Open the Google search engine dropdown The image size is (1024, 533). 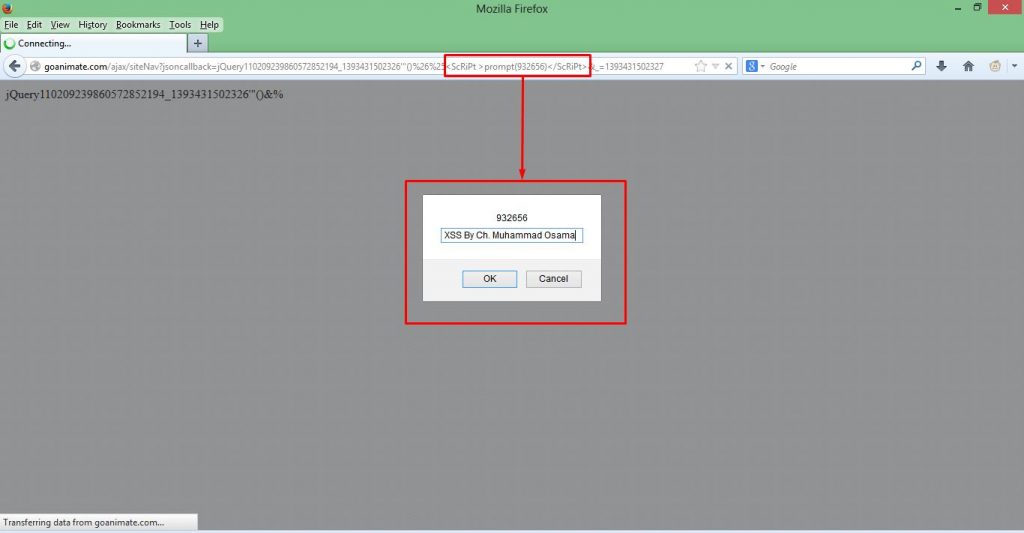755,67
